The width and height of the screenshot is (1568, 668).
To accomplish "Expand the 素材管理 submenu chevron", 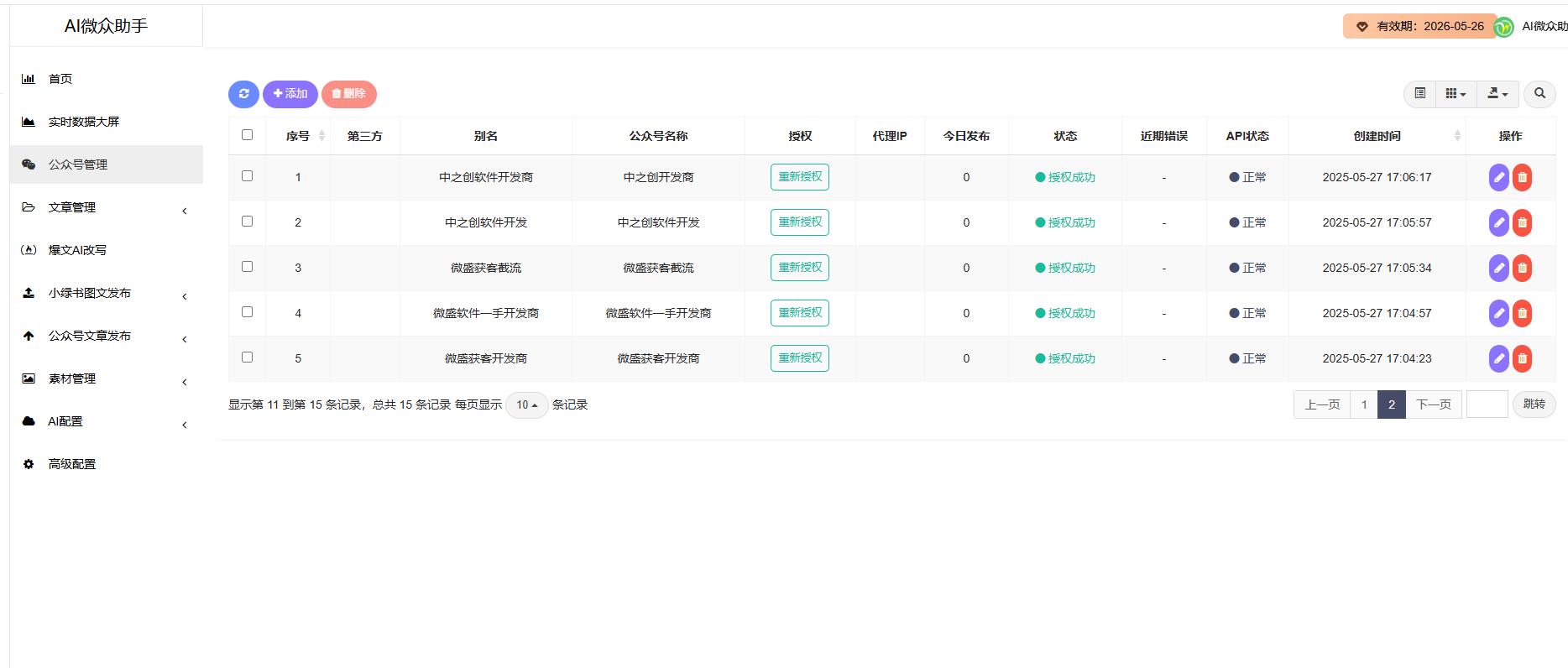I will [x=185, y=382].
